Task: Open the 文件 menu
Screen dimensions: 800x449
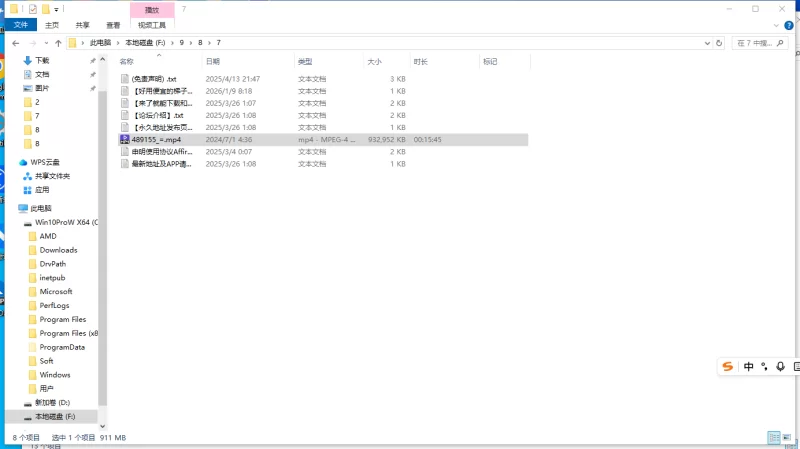Action: click(21, 24)
